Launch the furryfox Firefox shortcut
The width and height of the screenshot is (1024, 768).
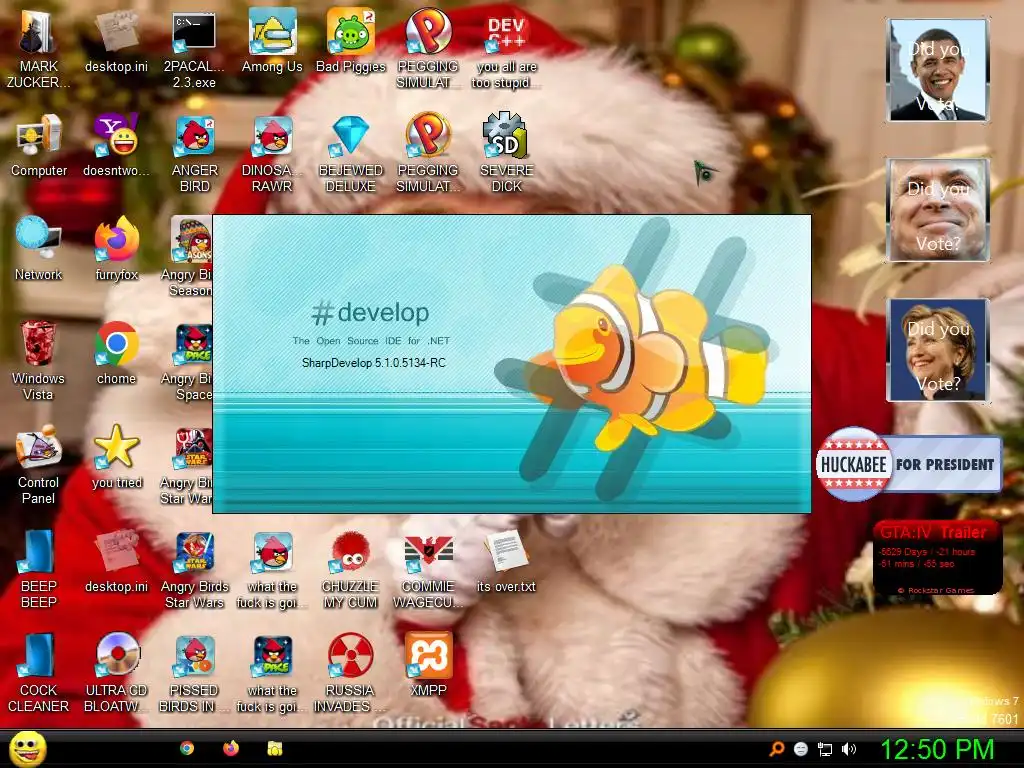[116, 249]
